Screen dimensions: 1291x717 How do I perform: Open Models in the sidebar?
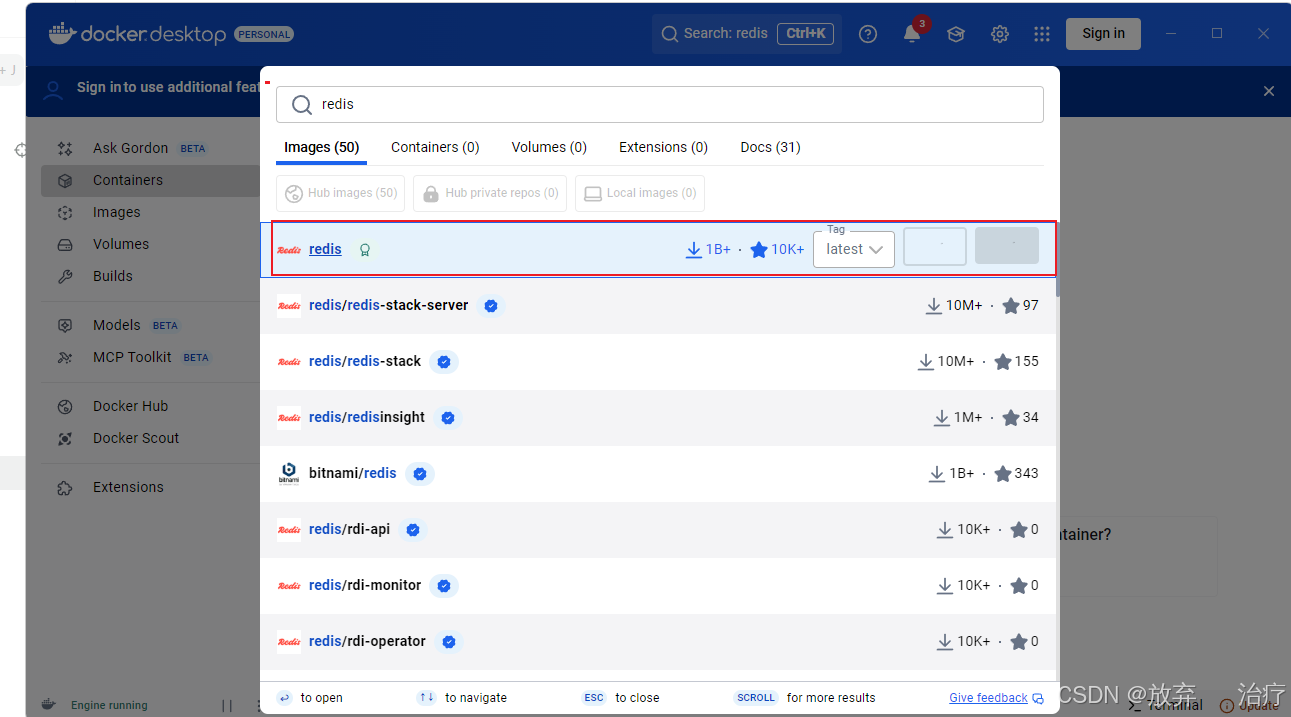(x=116, y=325)
